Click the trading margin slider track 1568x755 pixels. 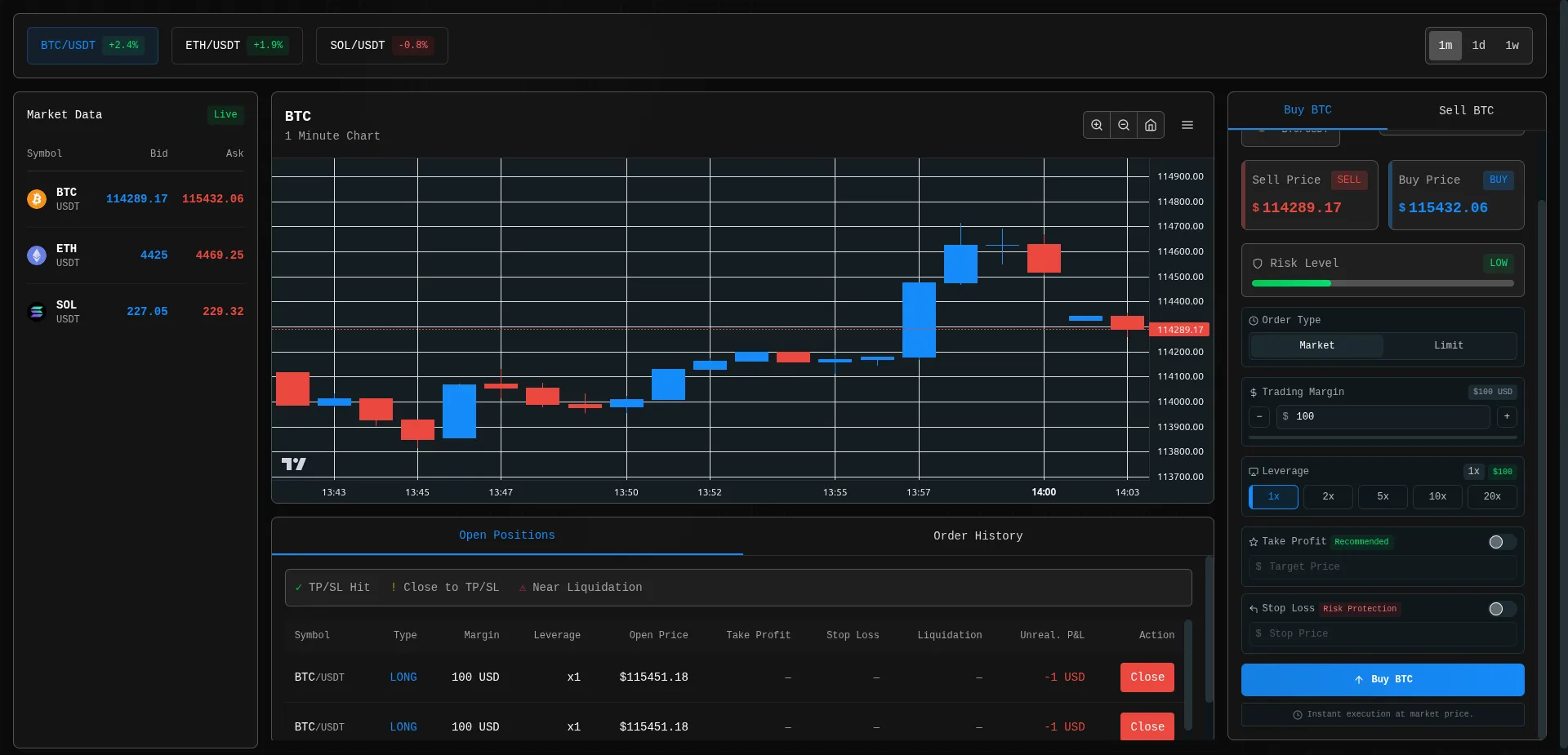point(1383,437)
